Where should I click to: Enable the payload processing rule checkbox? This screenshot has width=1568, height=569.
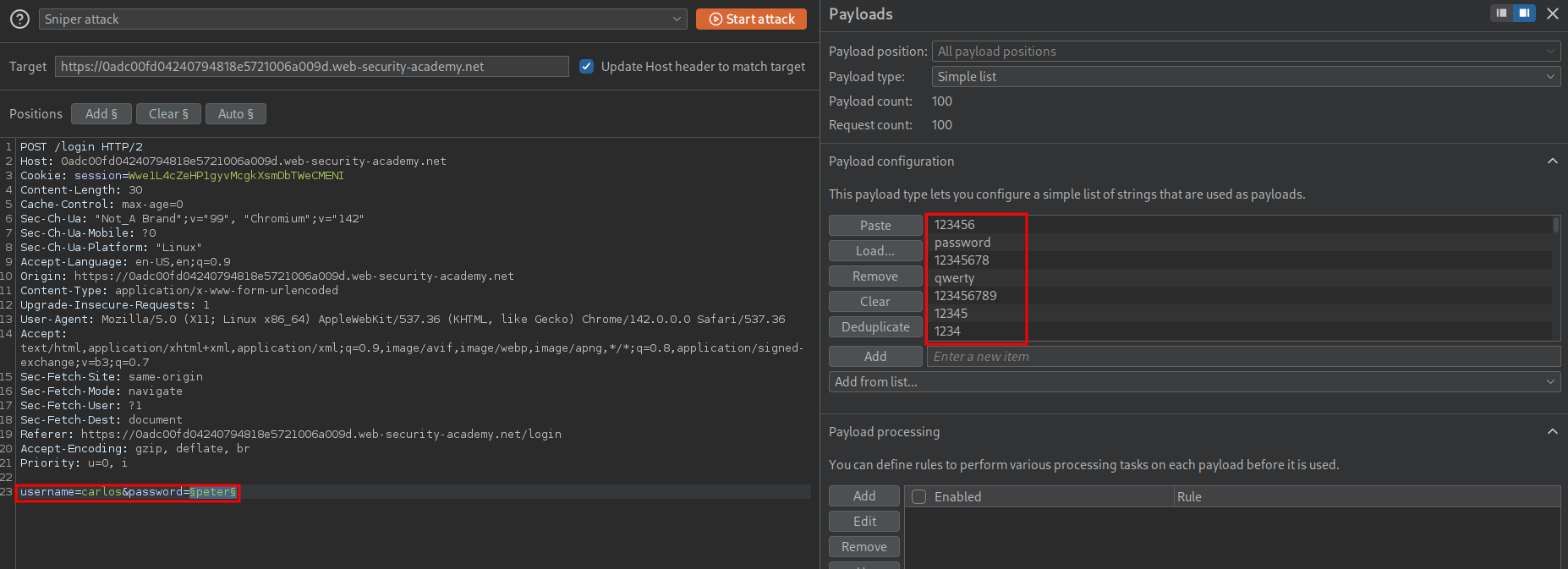coord(919,496)
